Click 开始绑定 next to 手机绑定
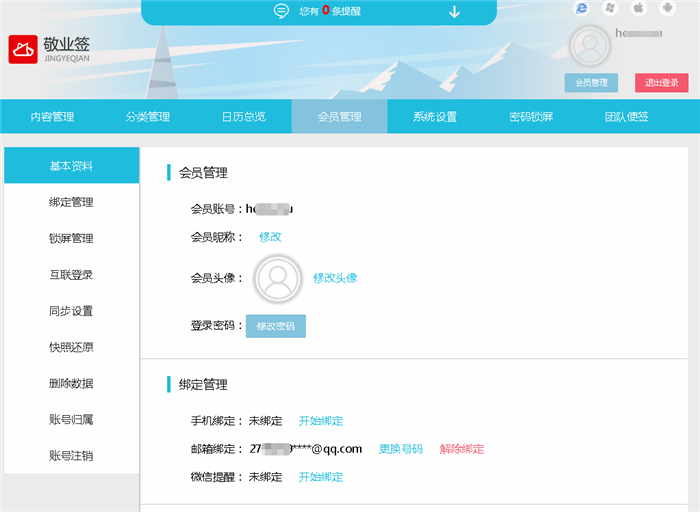 pos(321,421)
